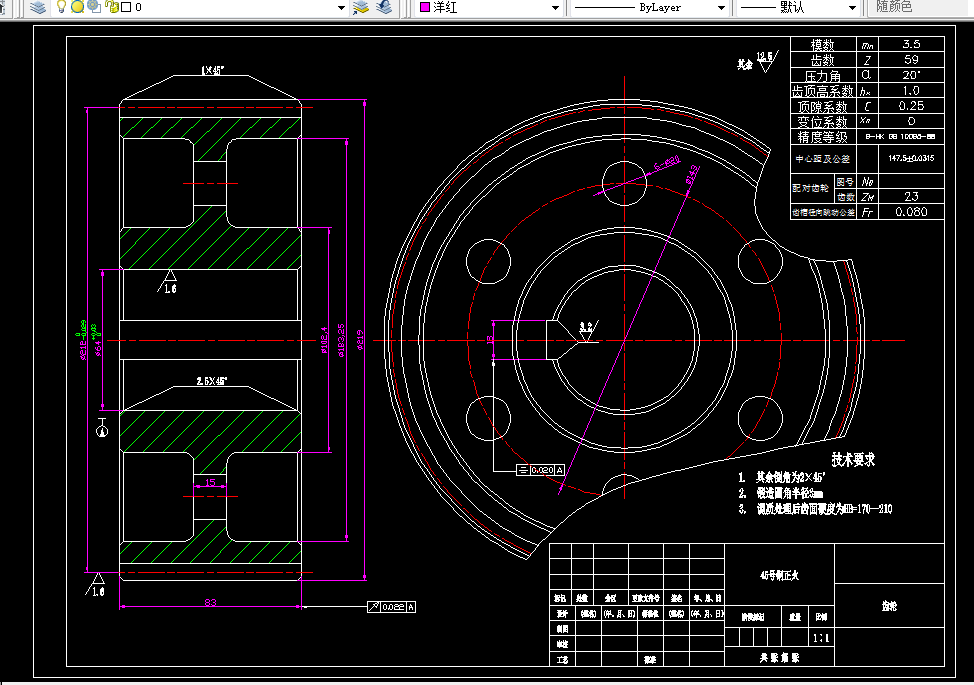Open the ByLayer linetype dropdown
The width and height of the screenshot is (974, 685).
(x=721, y=7)
